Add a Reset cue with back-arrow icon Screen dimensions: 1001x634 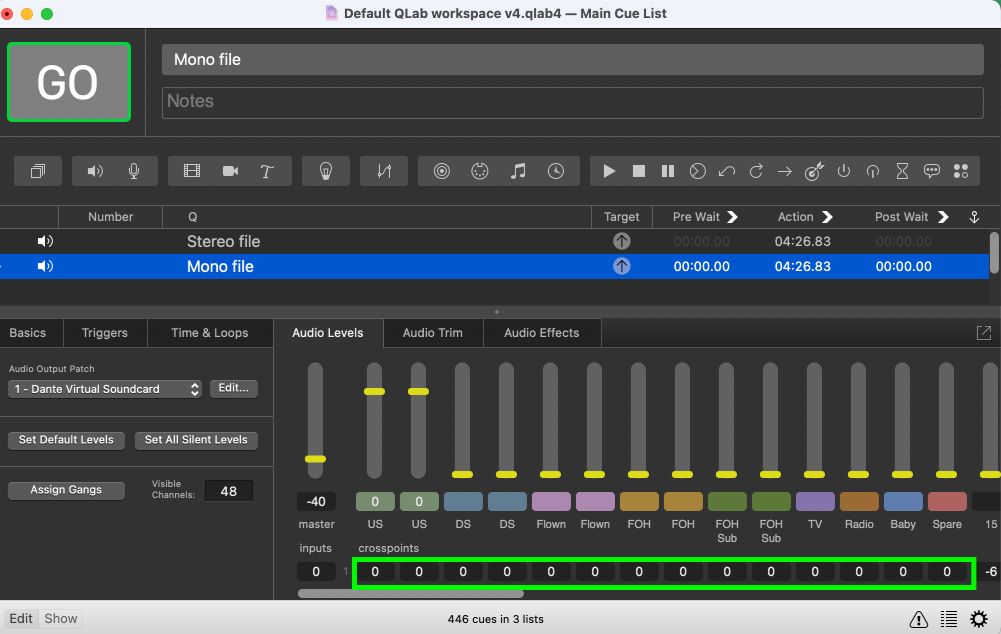click(726, 171)
